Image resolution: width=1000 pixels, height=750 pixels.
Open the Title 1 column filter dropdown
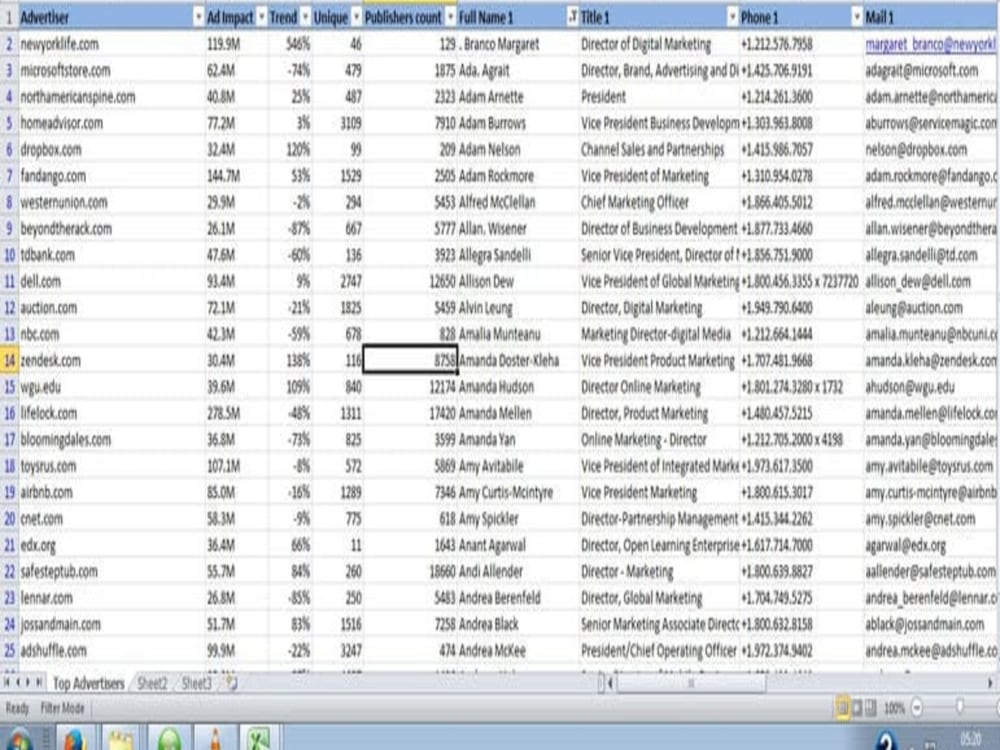[x=732, y=17]
